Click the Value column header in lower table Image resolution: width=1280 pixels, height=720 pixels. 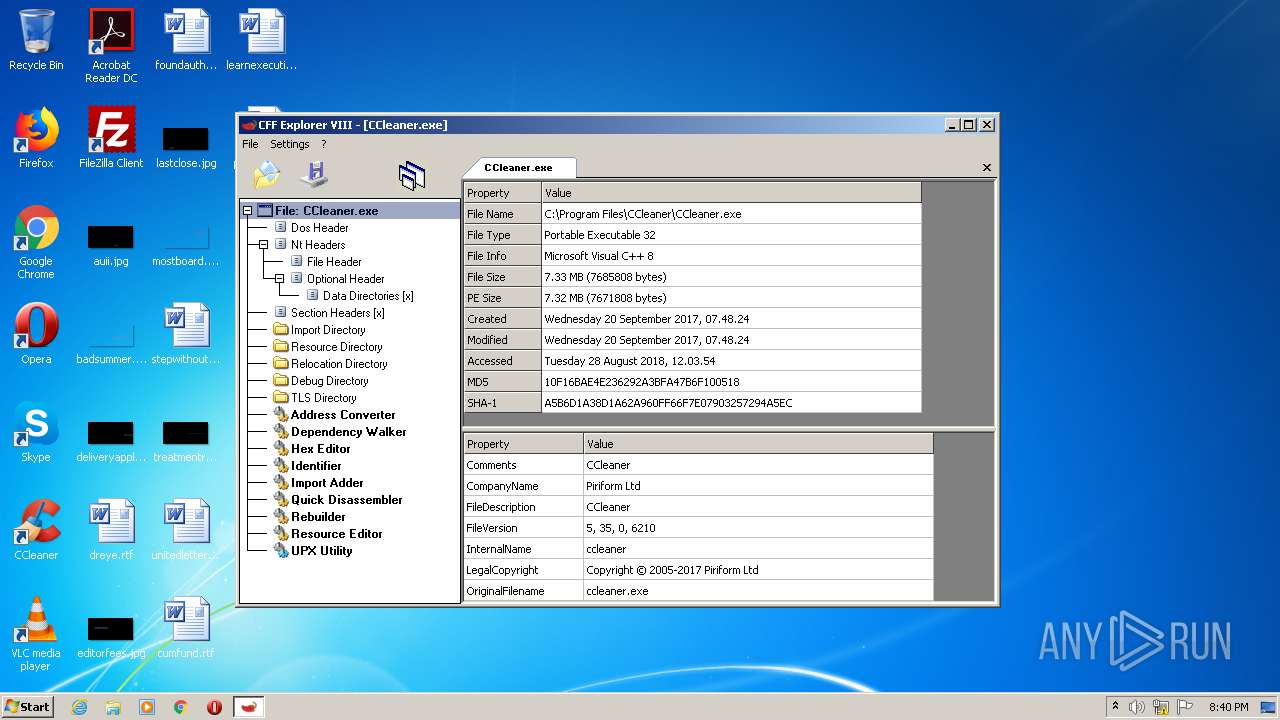point(758,444)
